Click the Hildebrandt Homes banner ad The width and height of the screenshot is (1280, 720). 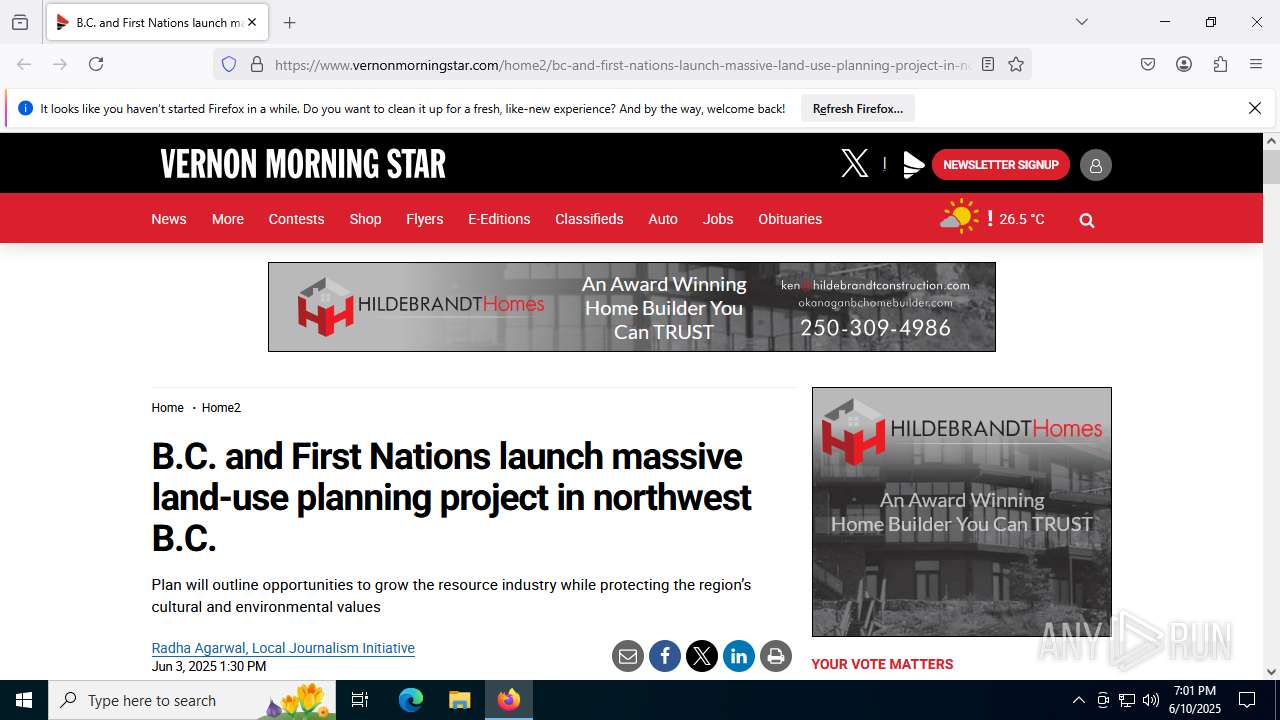click(632, 307)
